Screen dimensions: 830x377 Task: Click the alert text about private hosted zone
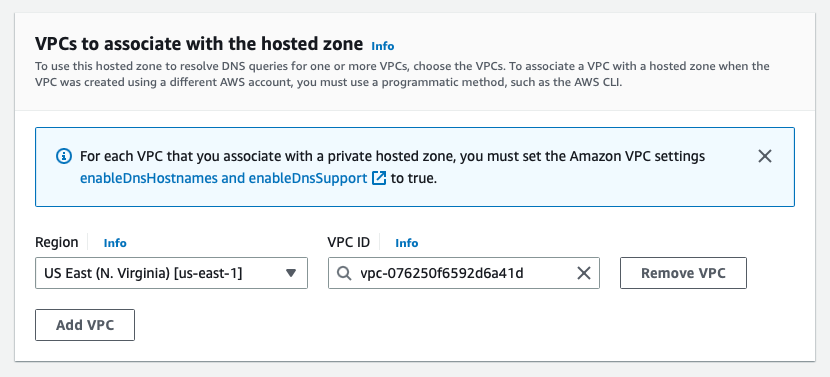[x=392, y=157]
